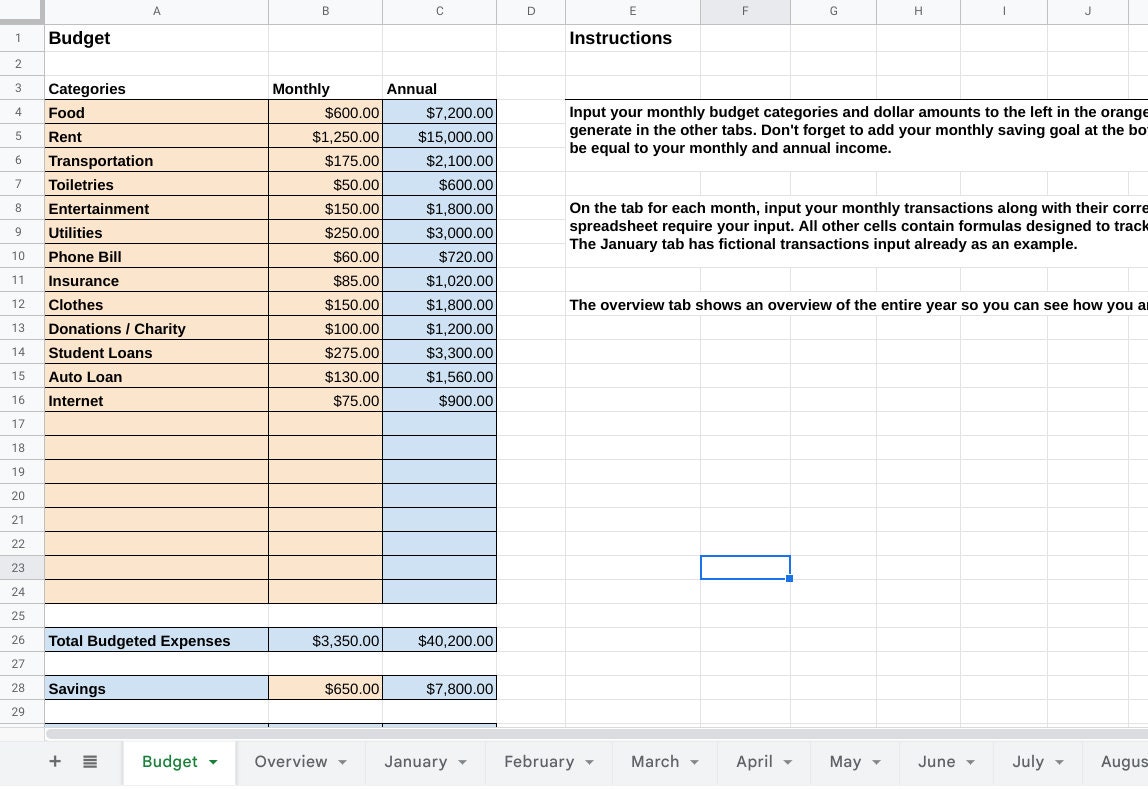Viewport: 1148px width, 789px height.
Task: Open the all-sheets list icon
Action: point(89,761)
